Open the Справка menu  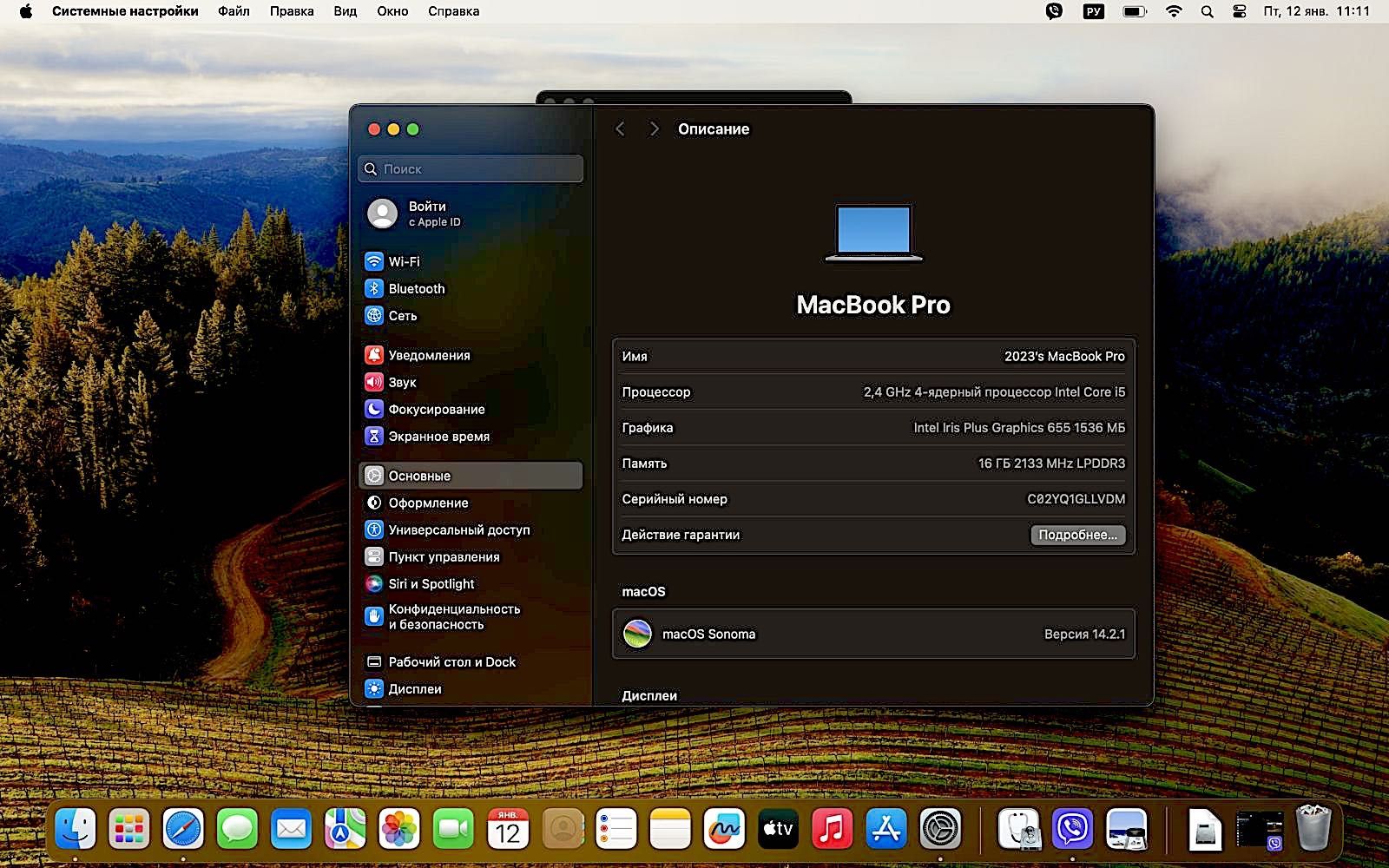(x=453, y=11)
